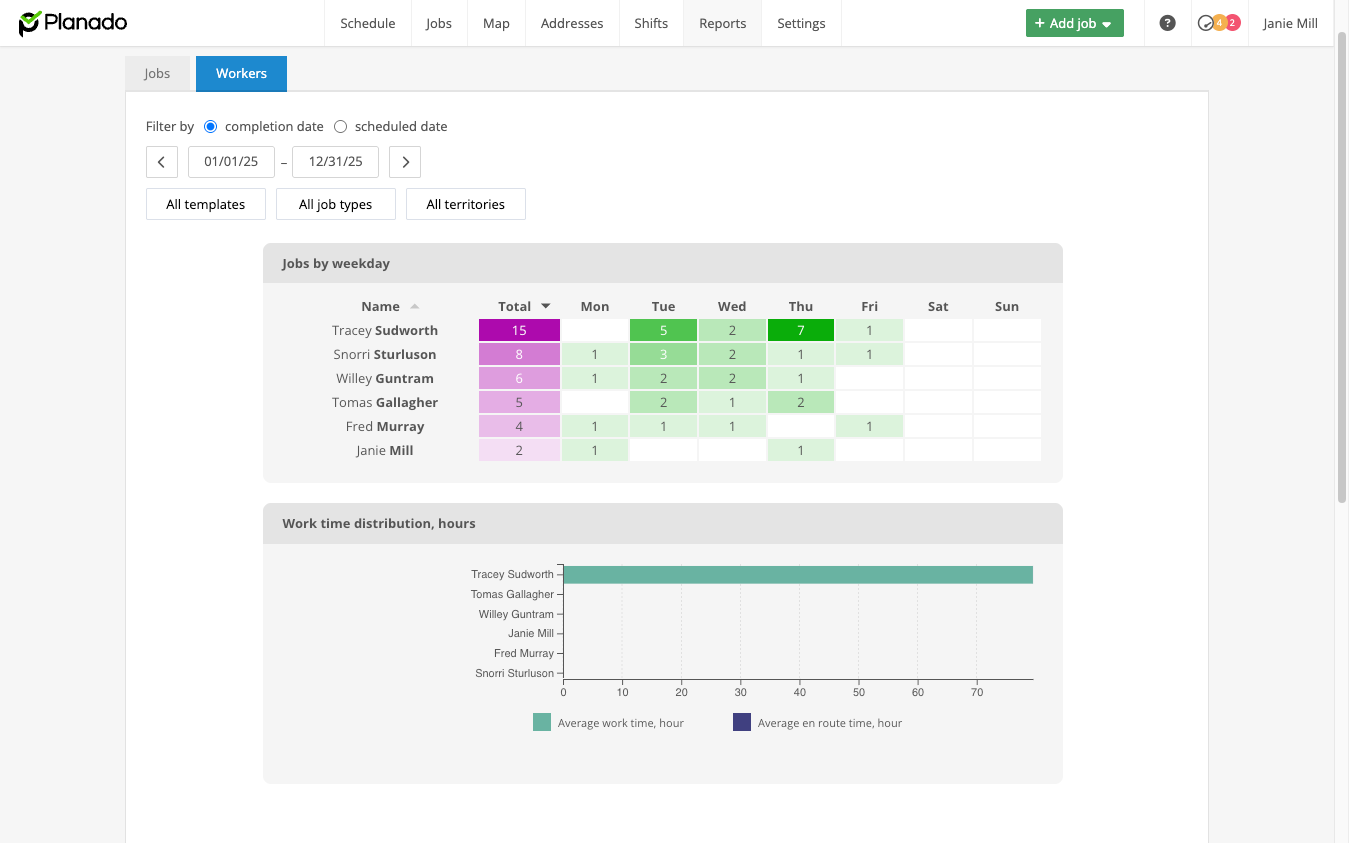Open the All job types filter
Screen dimensions: 1349x843
point(336,204)
